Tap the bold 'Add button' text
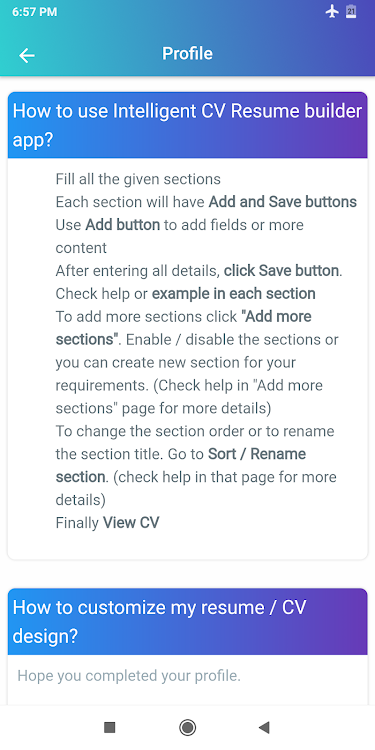 [122, 225]
